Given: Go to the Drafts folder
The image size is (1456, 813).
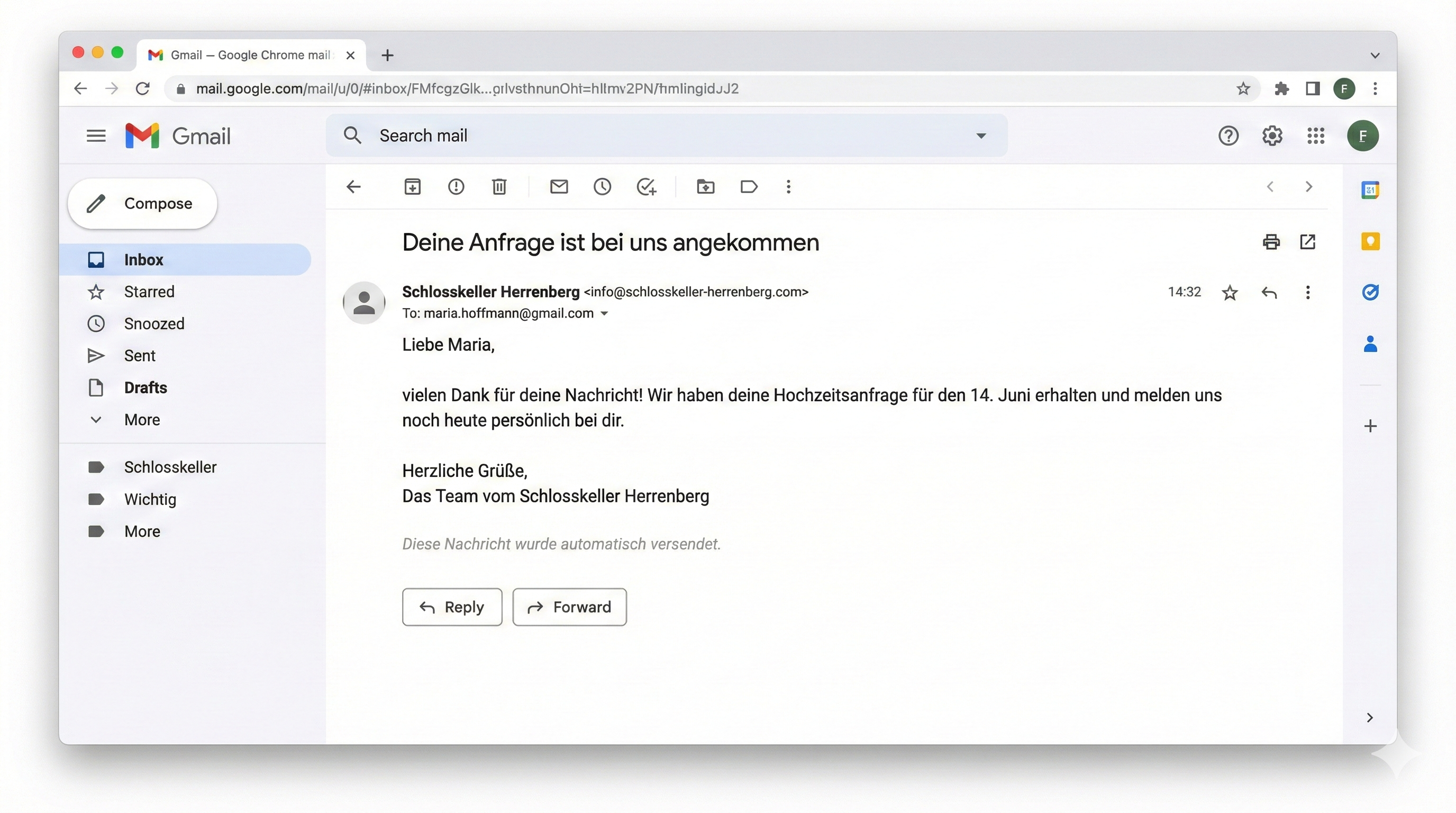Looking at the screenshot, I should tap(145, 387).
